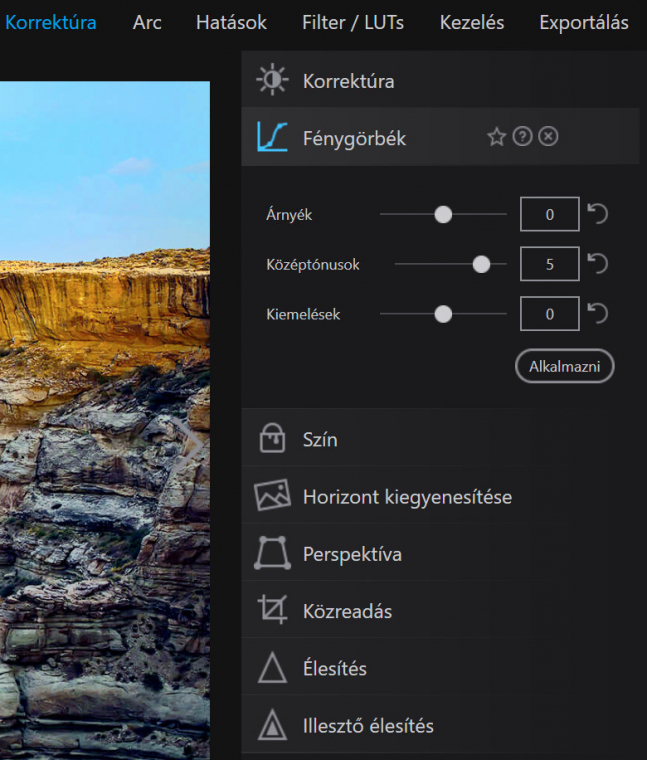Viewport: 647px width, 760px height.
Task: Click the Középtónusok slider handle
Action: coord(481,264)
